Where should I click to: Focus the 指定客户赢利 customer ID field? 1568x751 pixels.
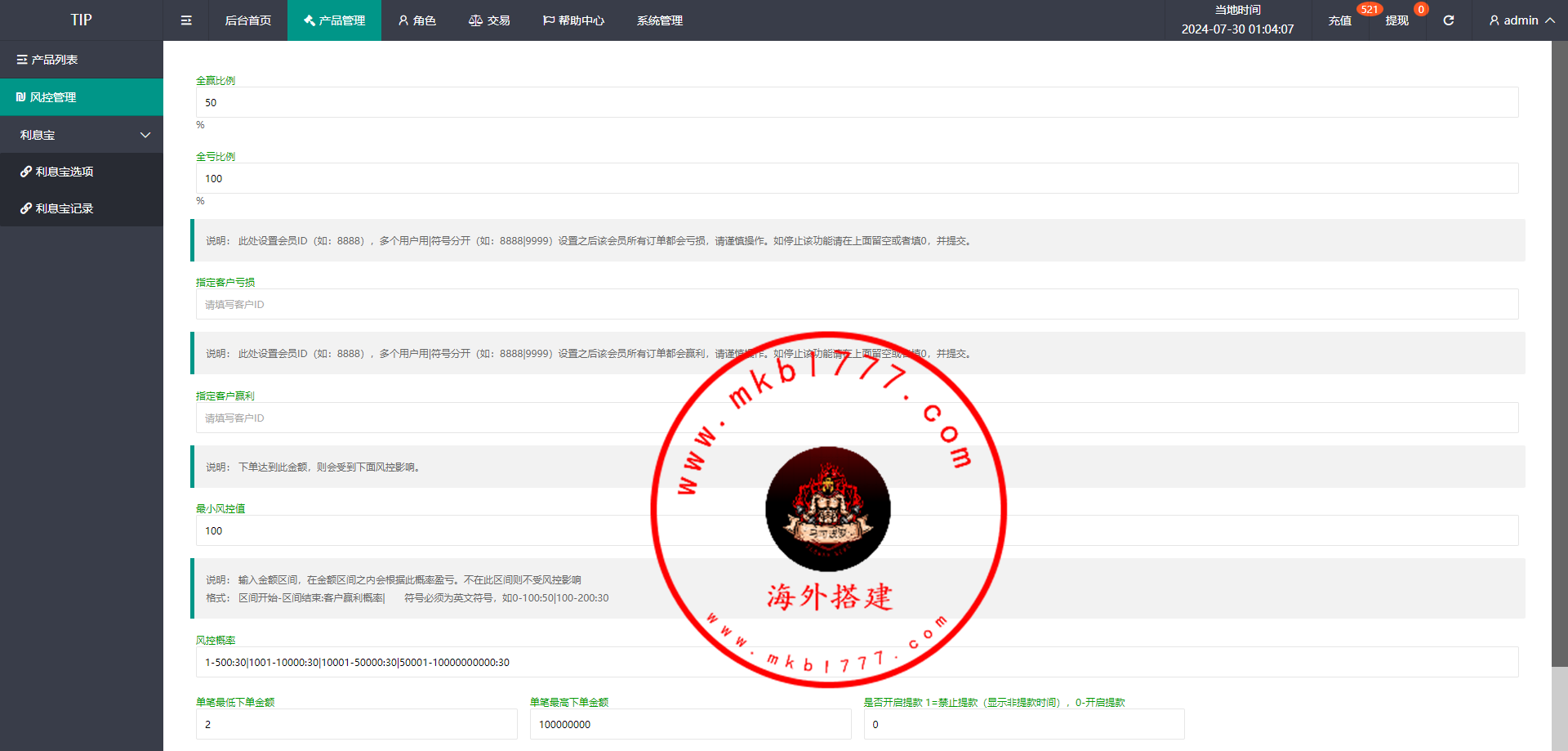857,418
